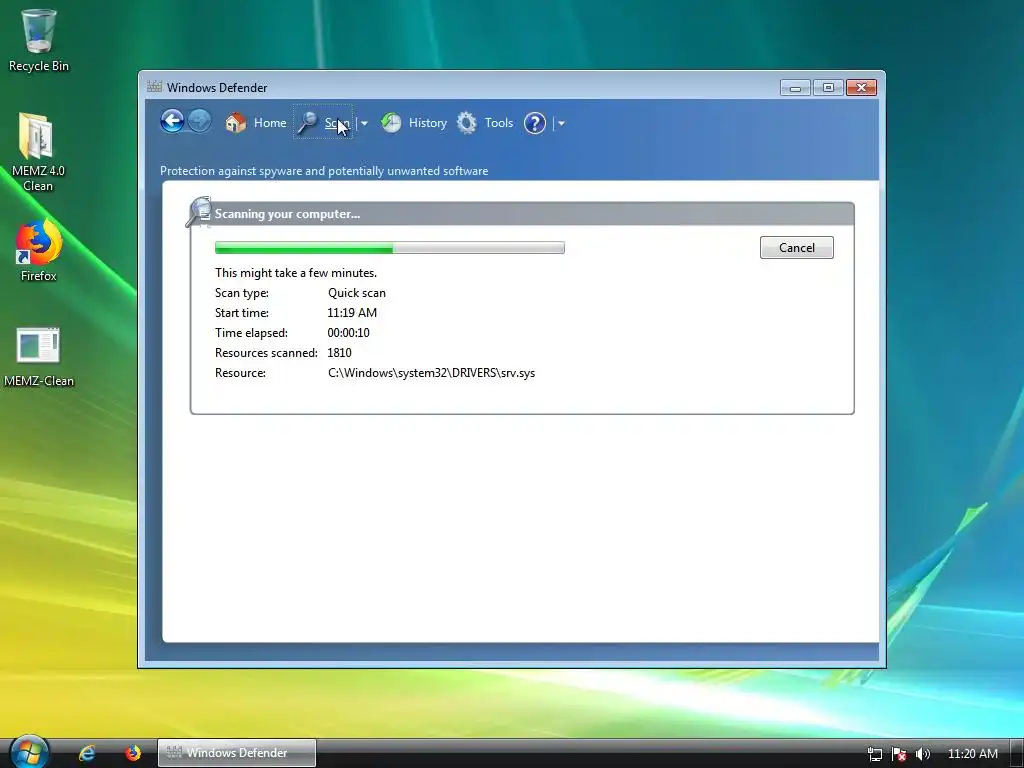Expand the Scan options dropdown arrow
This screenshot has height=768, width=1024.
coord(364,123)
